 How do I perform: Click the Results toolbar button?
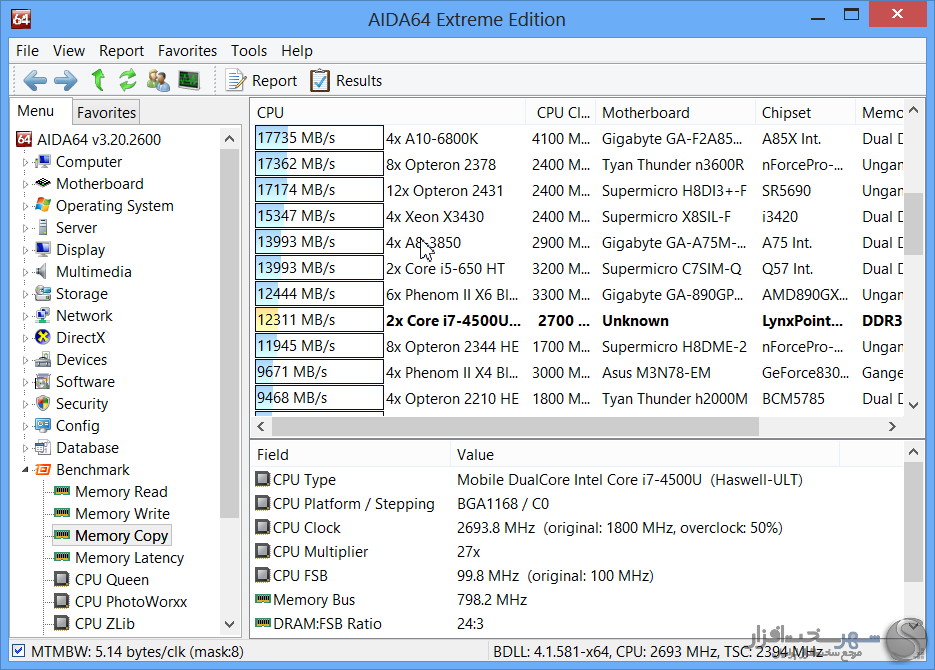pyautogui.click(x=346, y=81)
